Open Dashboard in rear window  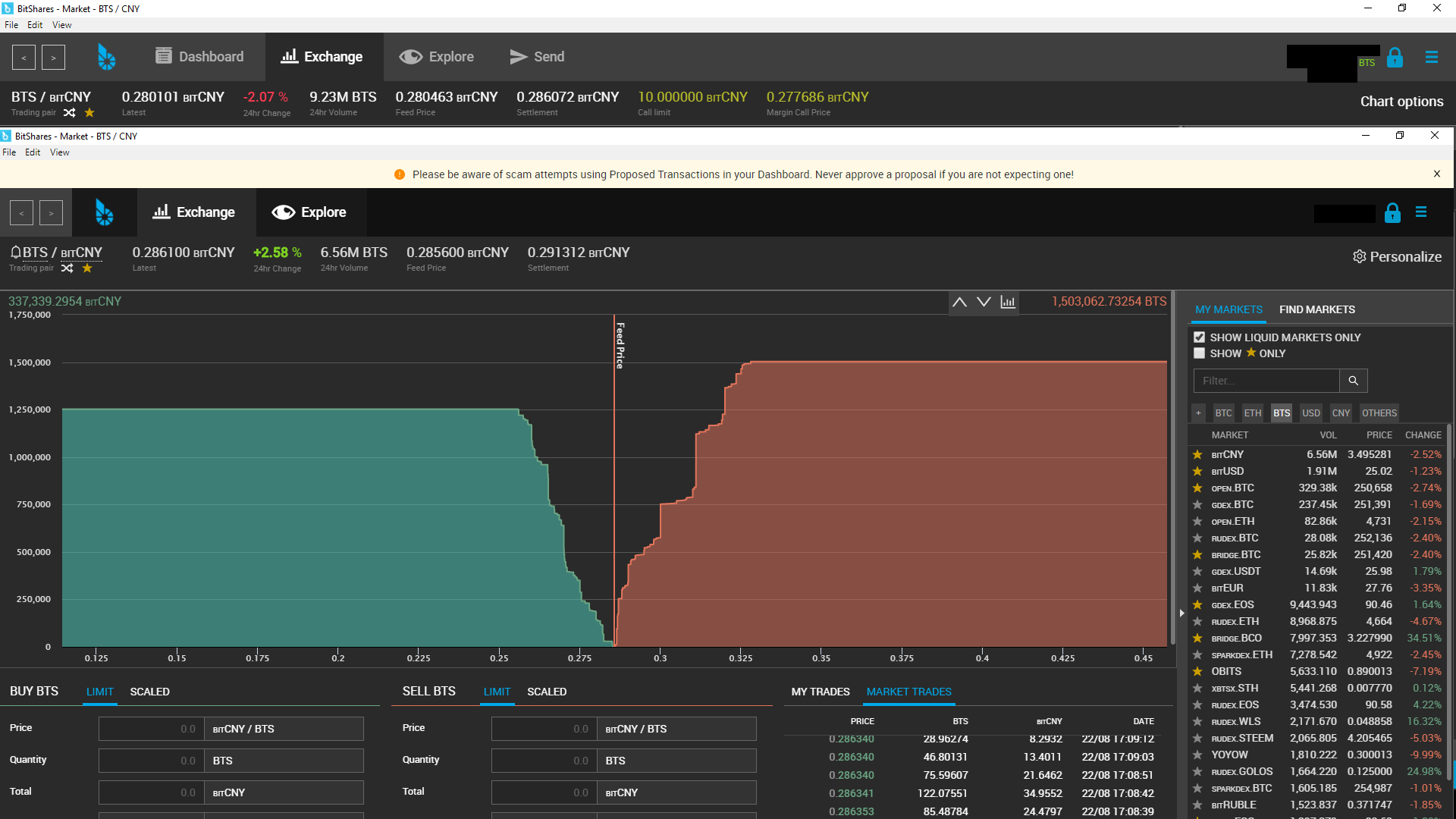pyautogui.click(x=199, y=57)
